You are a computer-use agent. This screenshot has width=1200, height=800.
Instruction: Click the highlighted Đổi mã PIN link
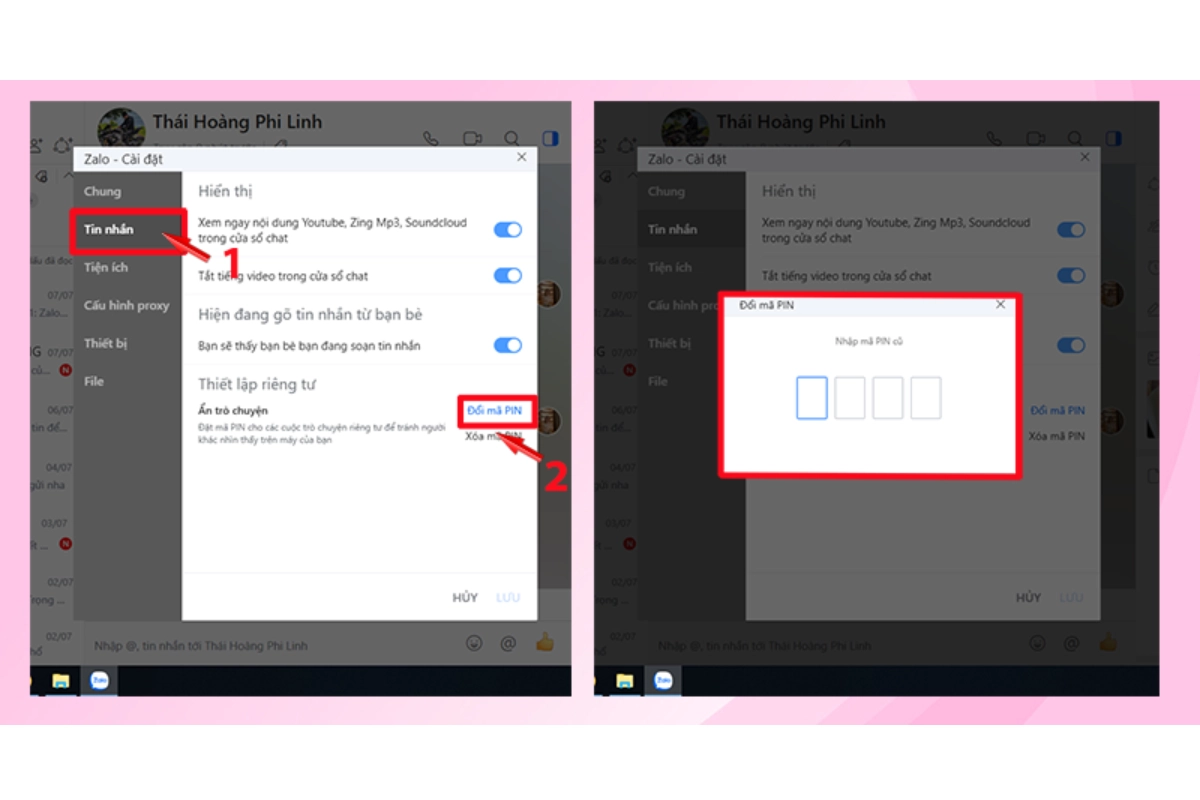click(x=494, y=410)
